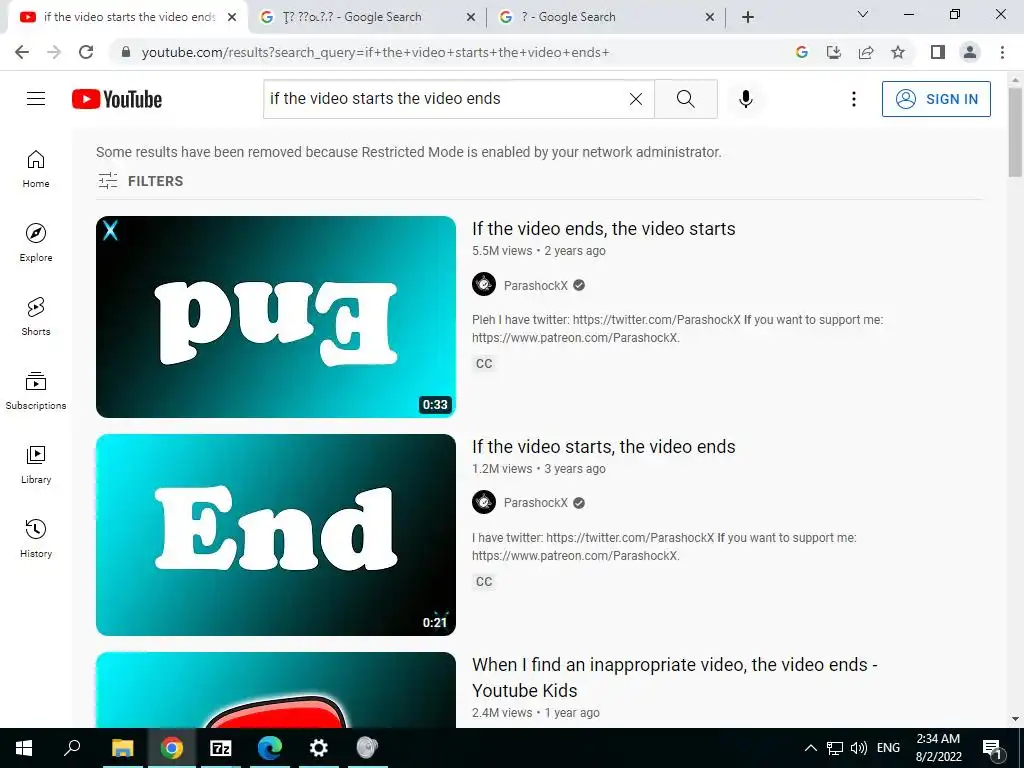Toggle the Chrome side panel
This screenshot has height=768, width=1024.
(x=938, y=52)
